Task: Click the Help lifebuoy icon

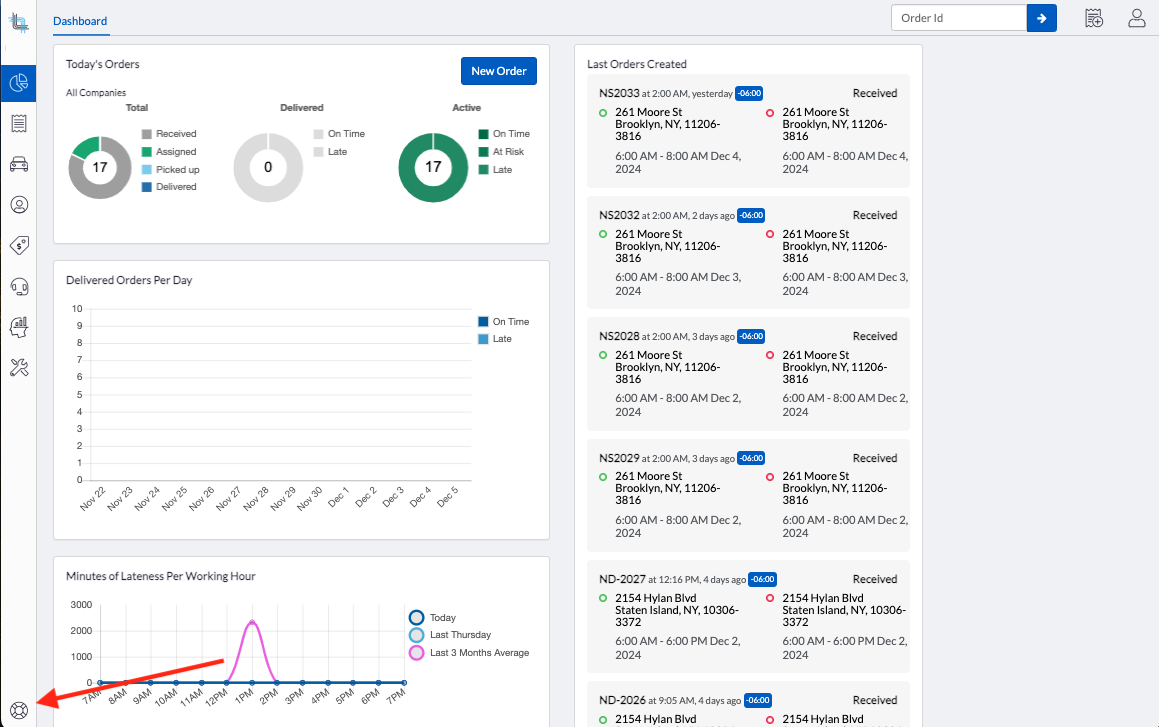Action: pyautogui.click(x=19, y=710)
